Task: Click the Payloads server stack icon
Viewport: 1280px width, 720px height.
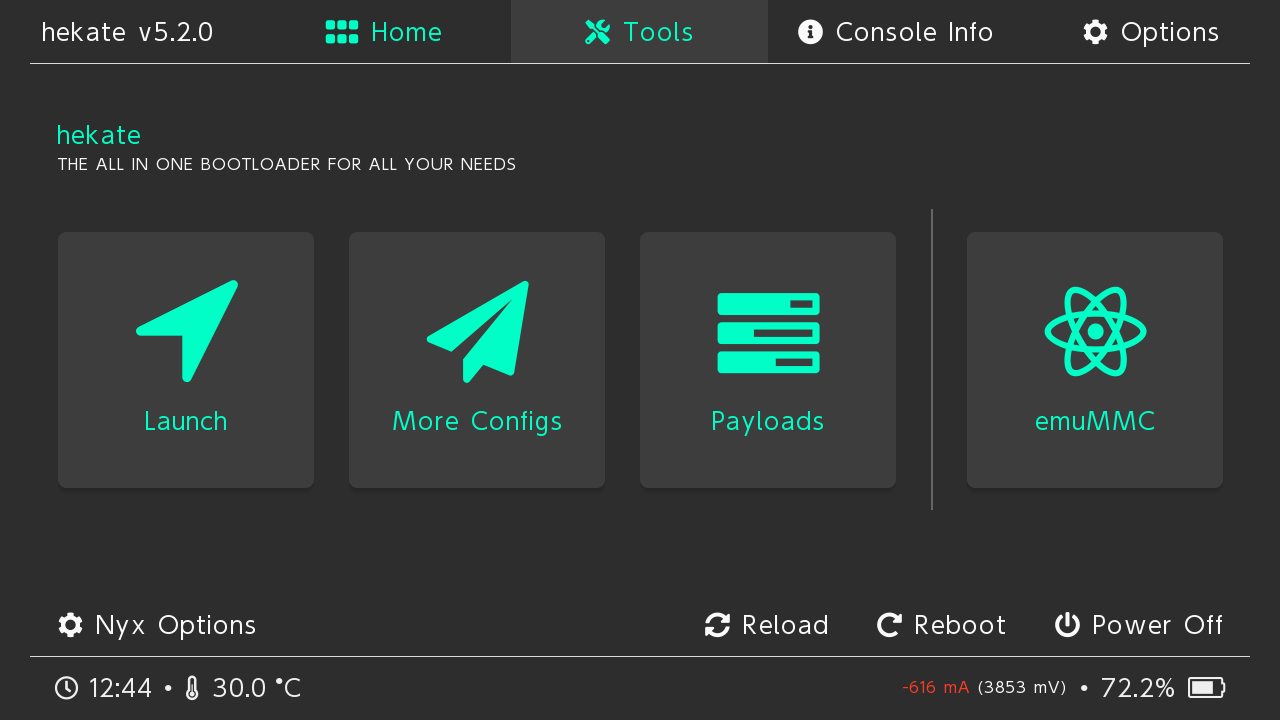Action: (768, 333)
